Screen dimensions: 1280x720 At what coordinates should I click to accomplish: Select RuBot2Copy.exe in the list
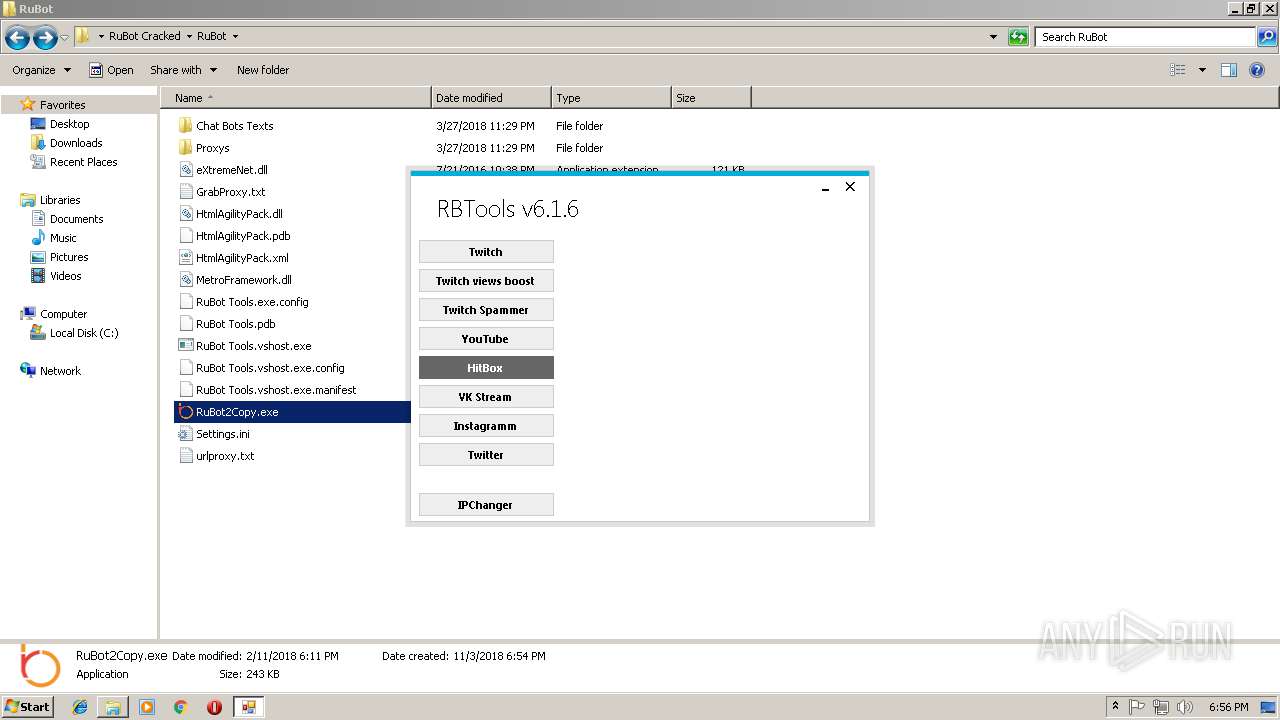tap(291, 412)
